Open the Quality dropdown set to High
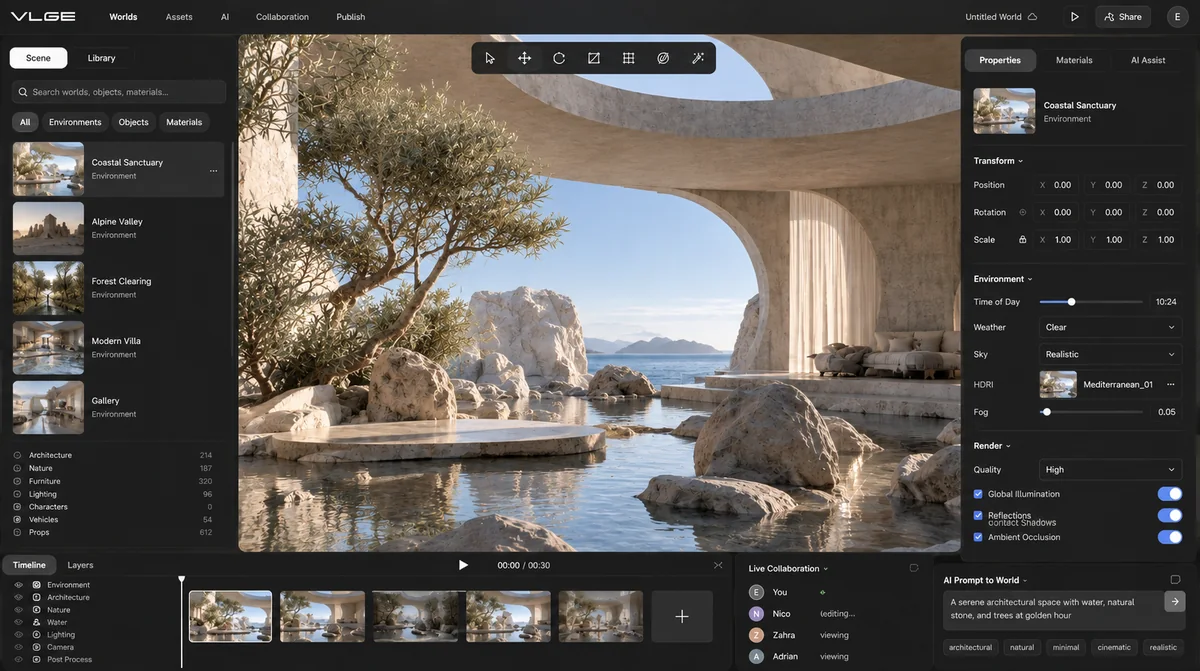The height and width of the screenshot is (671, 1200). [x=1110, y=470]
